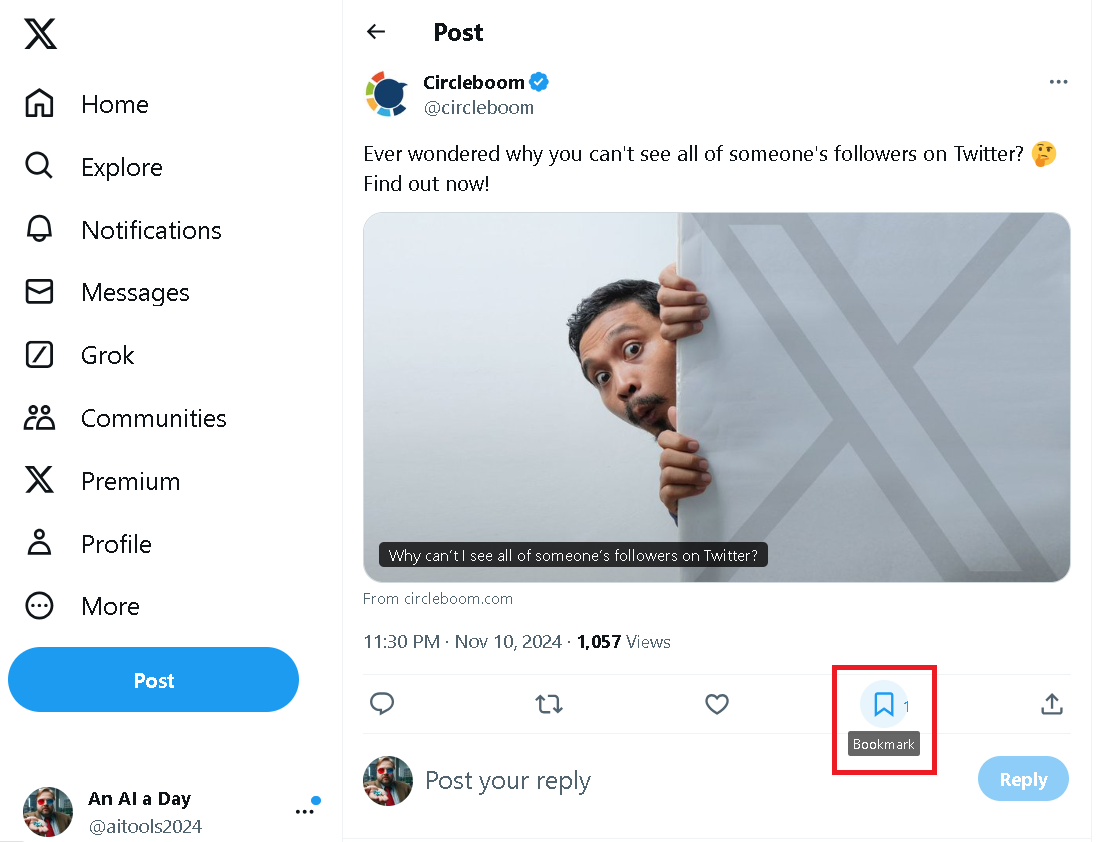Like the Circleboom post

pyautogui.click(x=717, y=705)
